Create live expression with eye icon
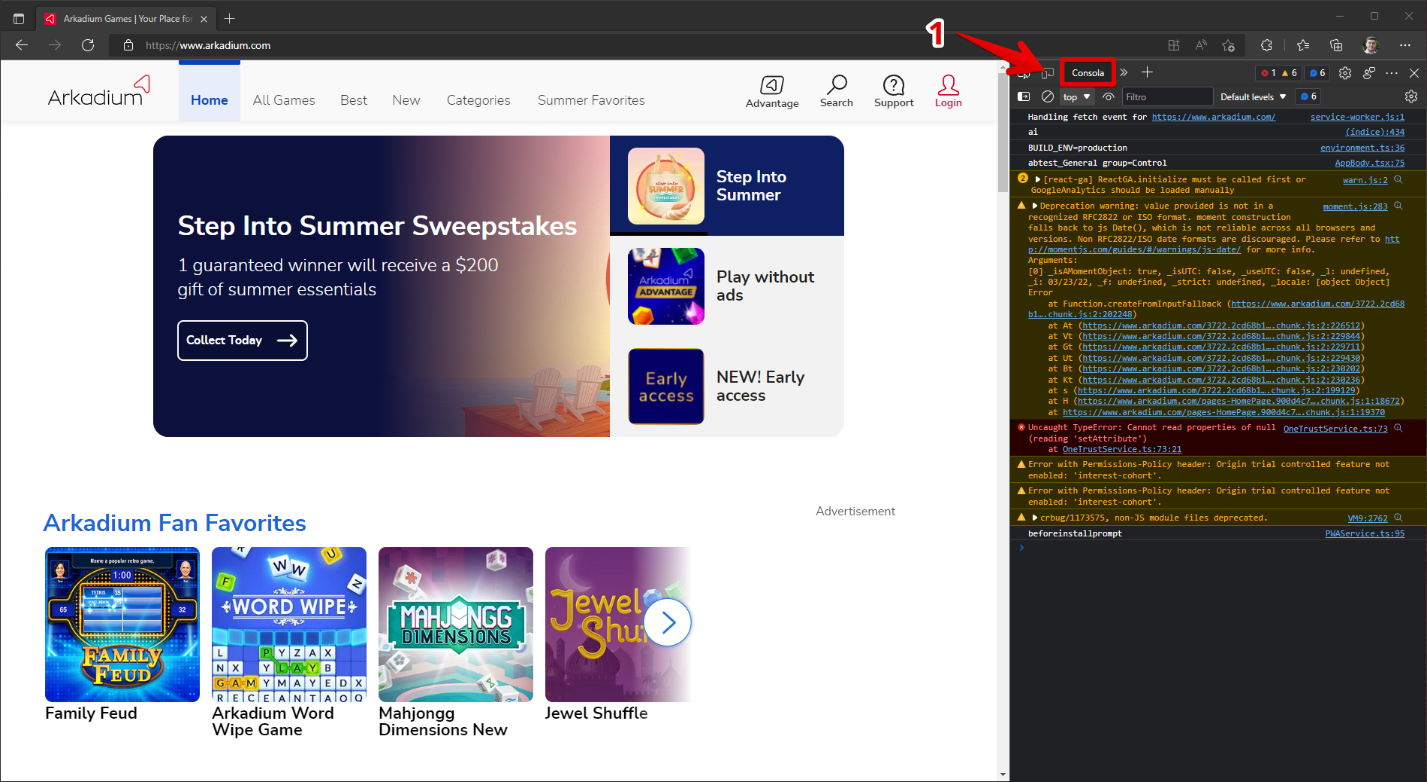 tap(1108, 97)
